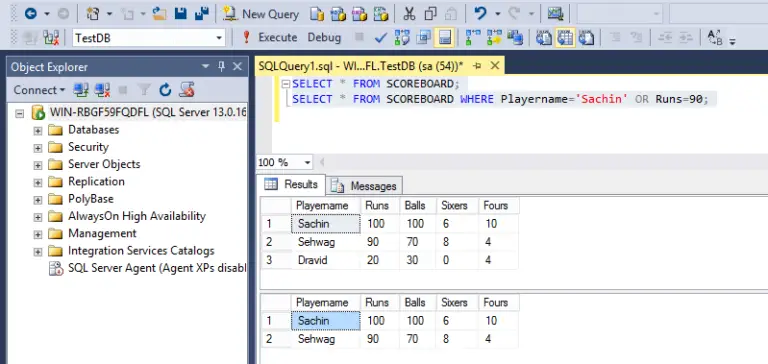This screenshot has height=364, width=768.
Task: Select the SQLQuery1.sql document tab
Action: [x=360, y=66]
